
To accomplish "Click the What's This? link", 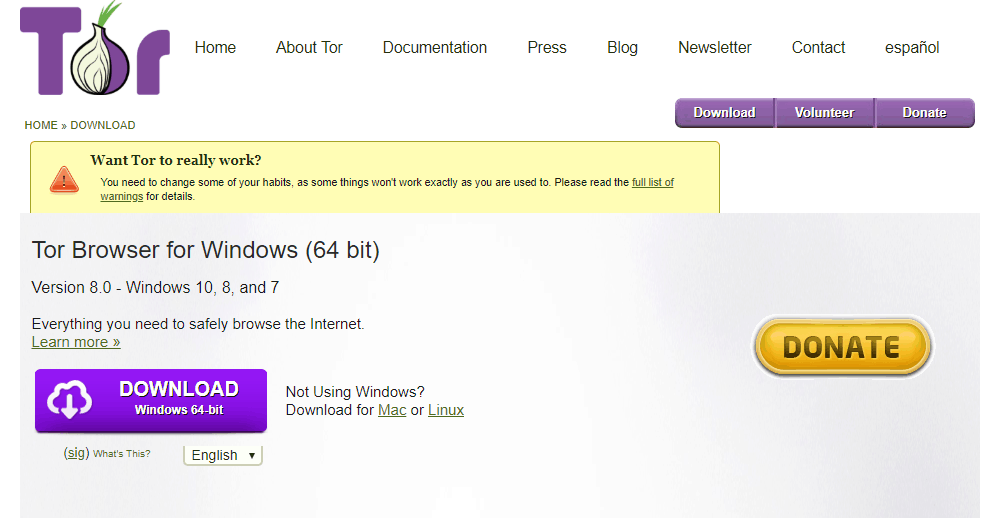I will coord(122,453).
